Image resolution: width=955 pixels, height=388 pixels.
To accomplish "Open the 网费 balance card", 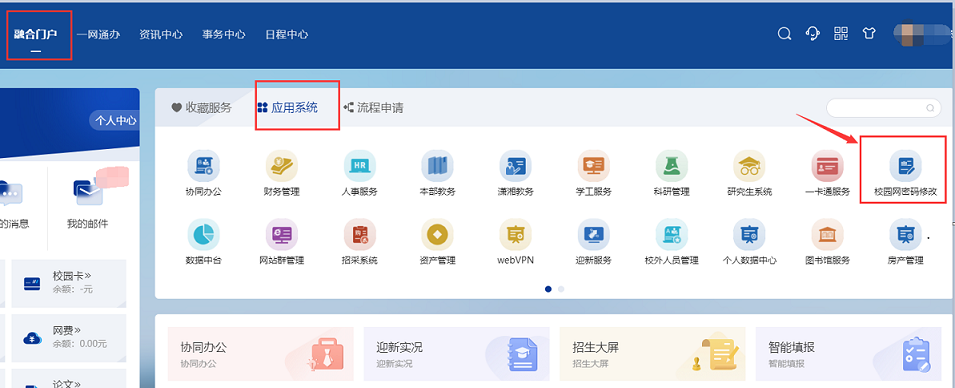I will tap(69, 337).
